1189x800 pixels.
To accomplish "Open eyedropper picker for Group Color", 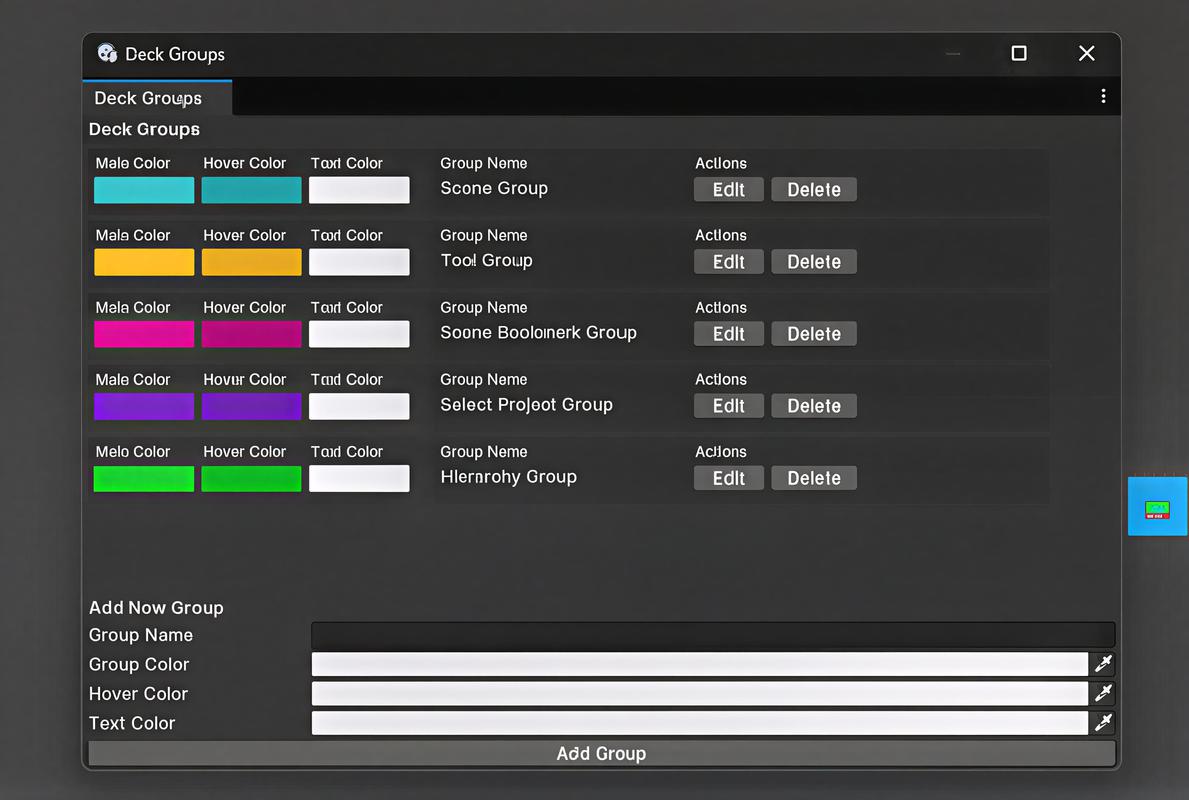I will pos(1104,663).
